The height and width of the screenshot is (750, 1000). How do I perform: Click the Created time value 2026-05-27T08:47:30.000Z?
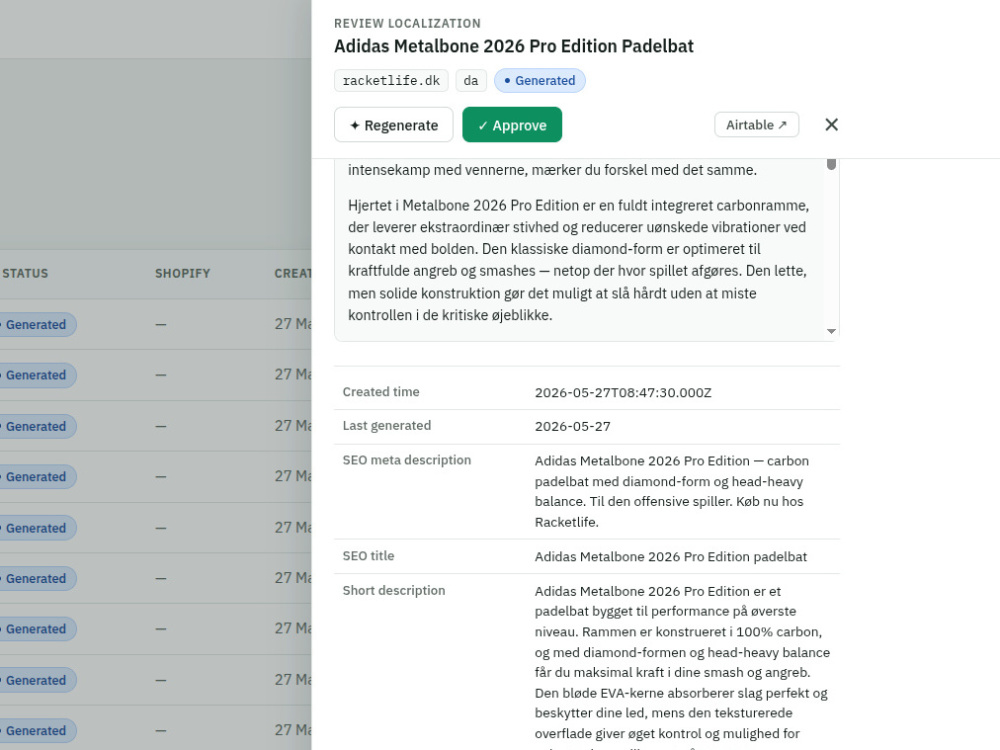[622, 393]
